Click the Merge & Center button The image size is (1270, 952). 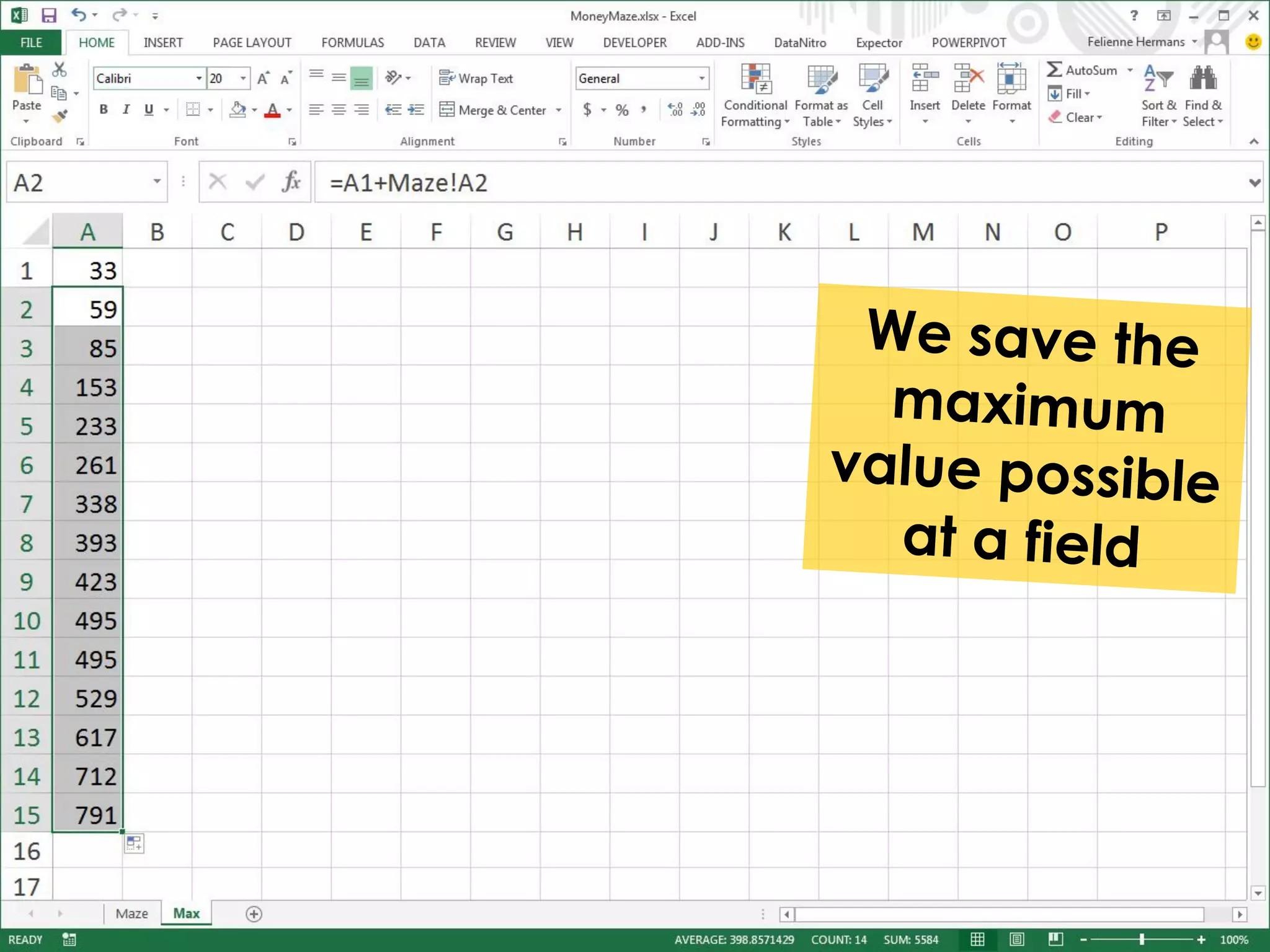point(494,110)
